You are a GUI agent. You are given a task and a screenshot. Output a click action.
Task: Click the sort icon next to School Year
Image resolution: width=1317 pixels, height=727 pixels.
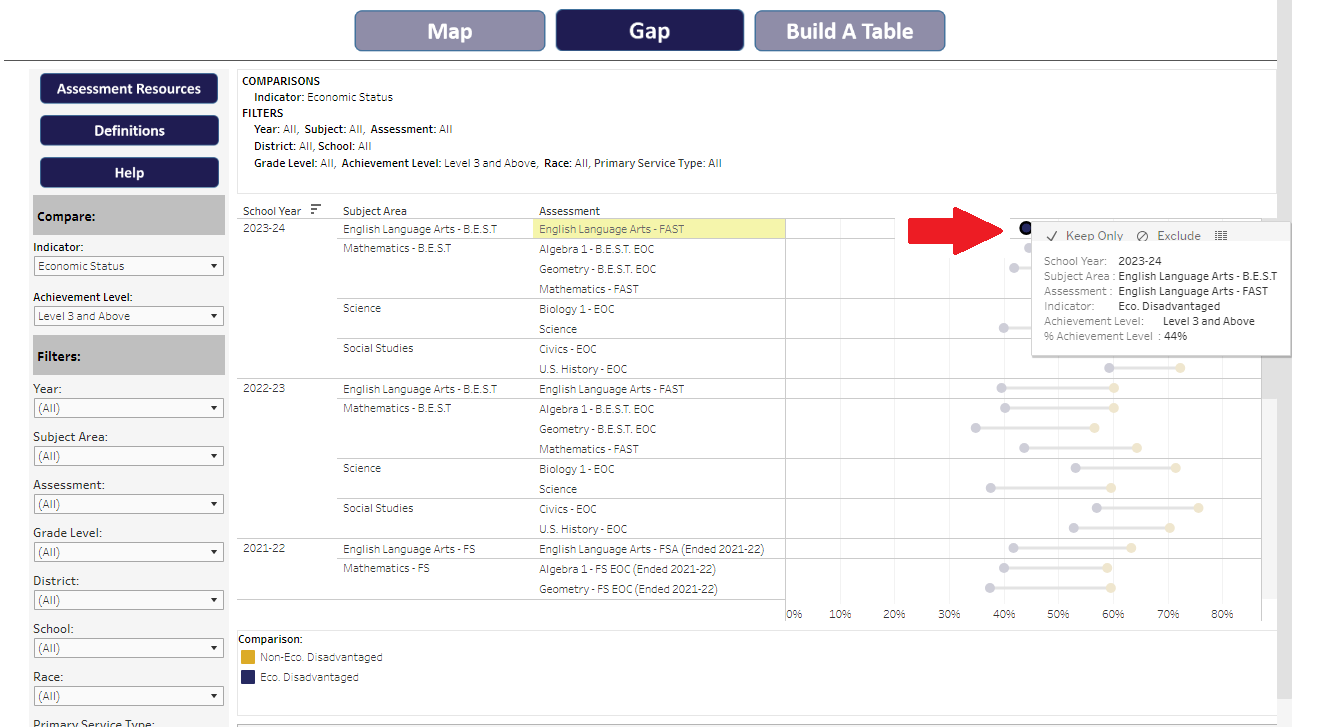(x=317, y=209)
